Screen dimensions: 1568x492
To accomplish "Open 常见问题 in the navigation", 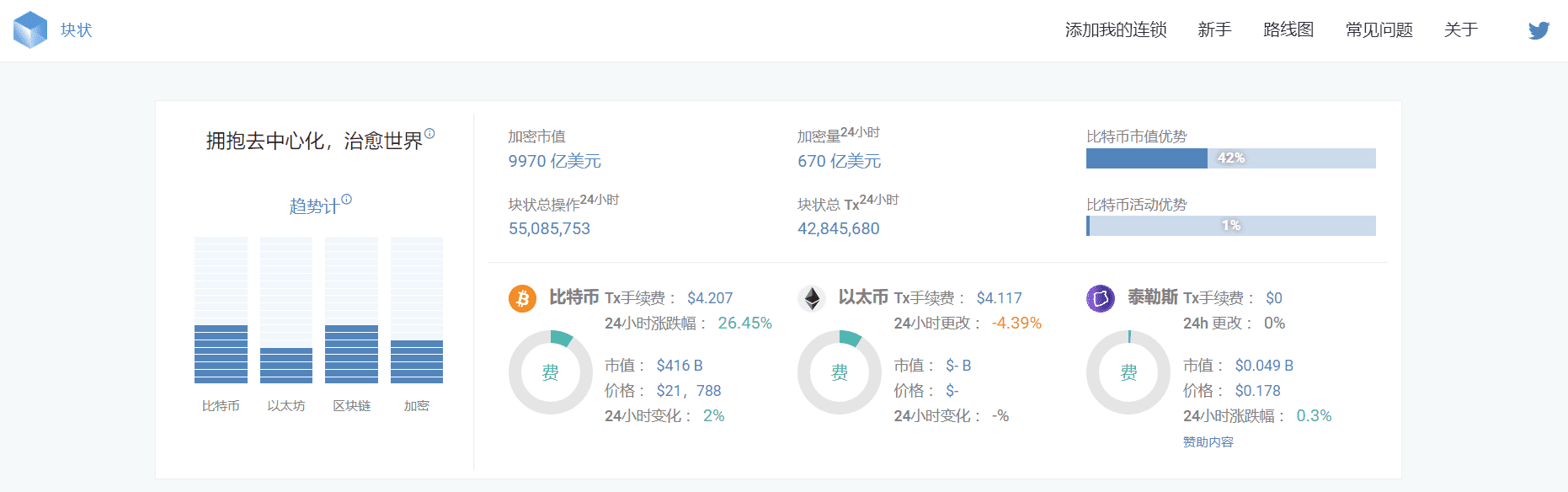I will coord(1379,30).
